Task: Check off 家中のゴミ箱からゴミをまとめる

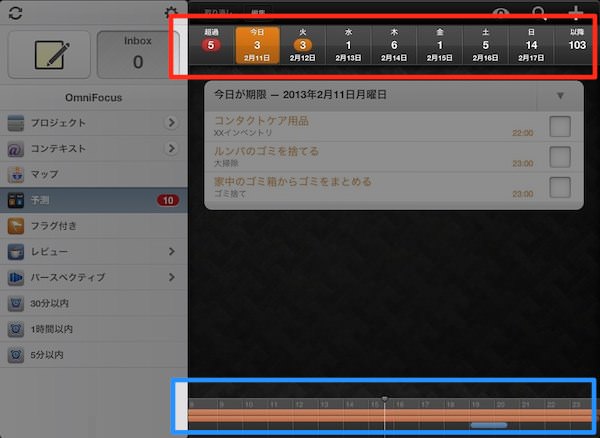Action: tap(560, 187)
